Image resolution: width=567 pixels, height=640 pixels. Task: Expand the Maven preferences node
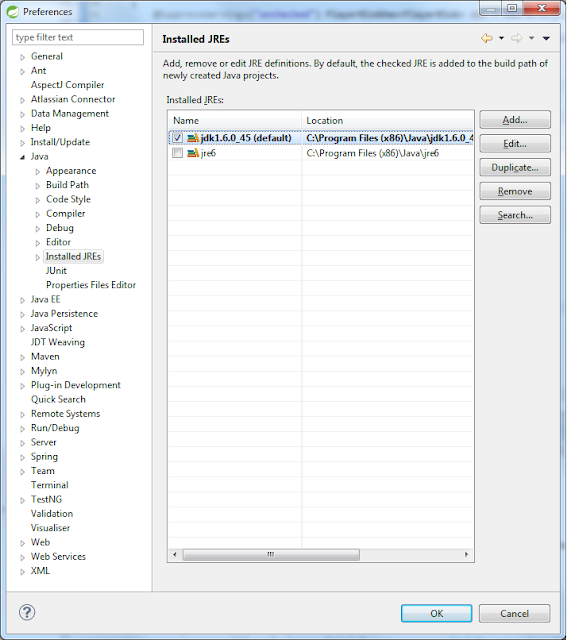click(23, 357)
